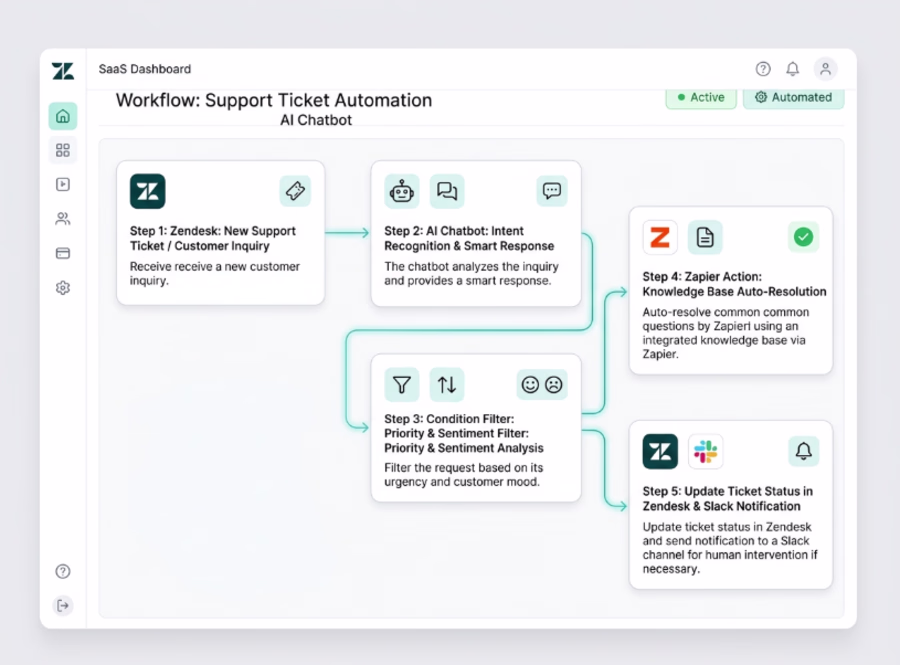Click the text 'Receive receive a new customer inquiry.'
This screenshot has width=900, height=665.
click(x=215, y=274)
